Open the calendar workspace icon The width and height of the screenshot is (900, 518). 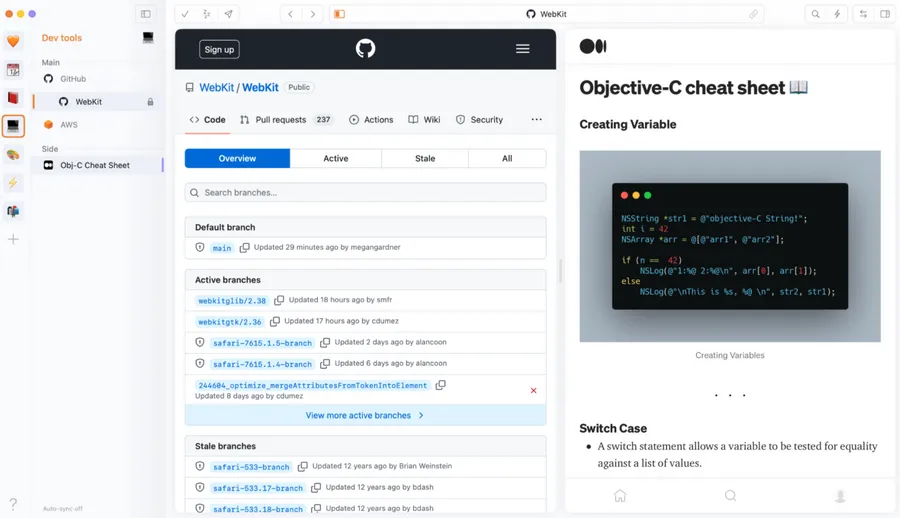point(13,69)
